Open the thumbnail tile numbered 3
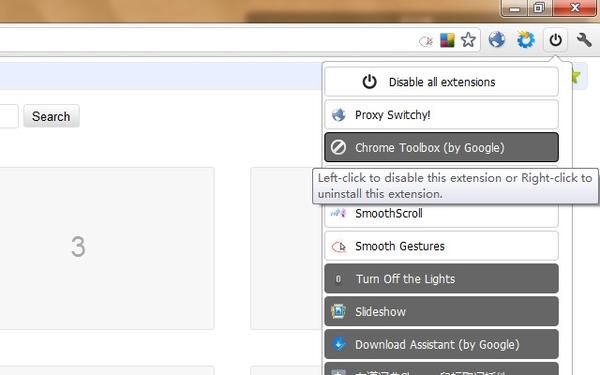 tap(106, 248)
